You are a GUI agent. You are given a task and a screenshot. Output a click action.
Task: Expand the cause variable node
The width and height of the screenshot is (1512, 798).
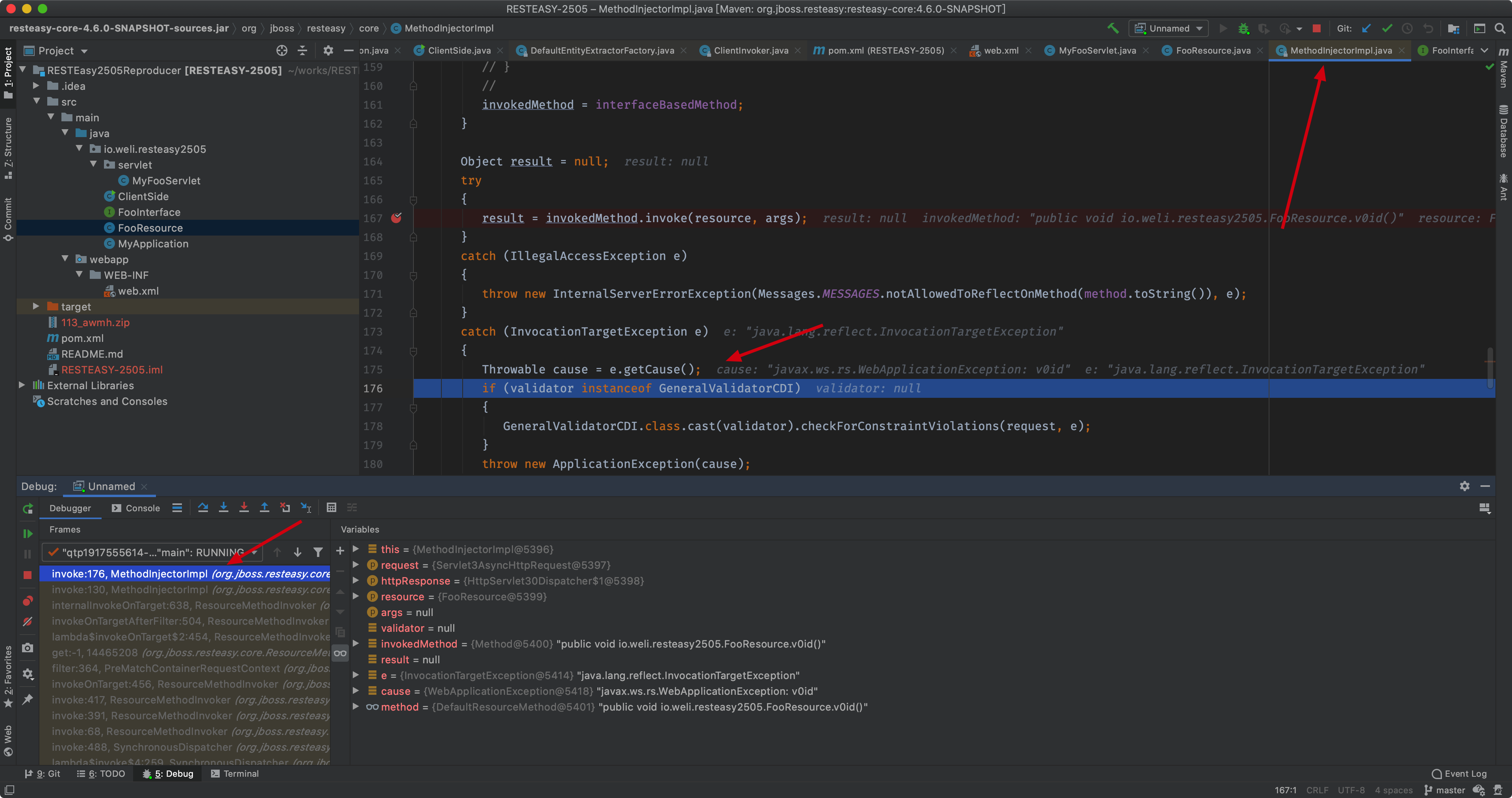coord(356,691)
